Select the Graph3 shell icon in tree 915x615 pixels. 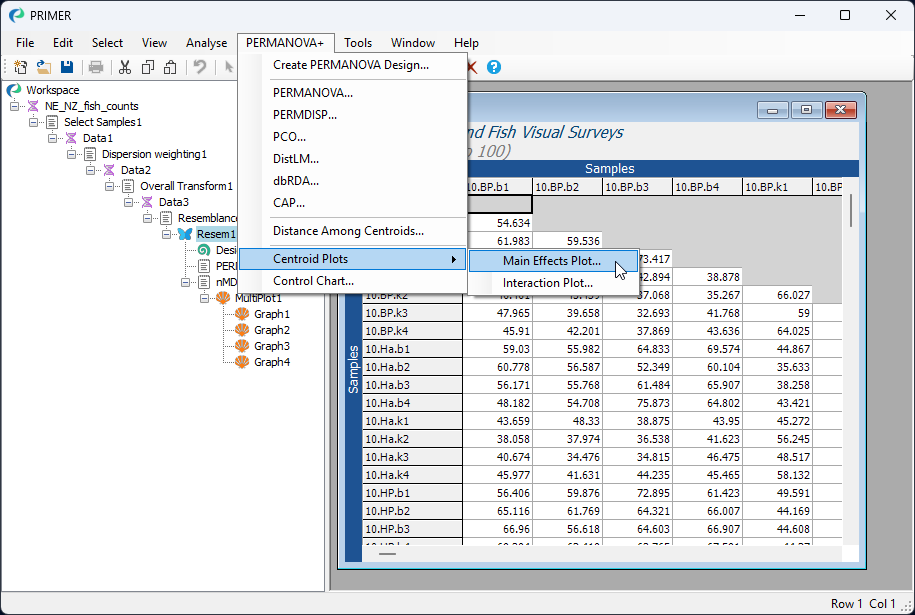242,346
